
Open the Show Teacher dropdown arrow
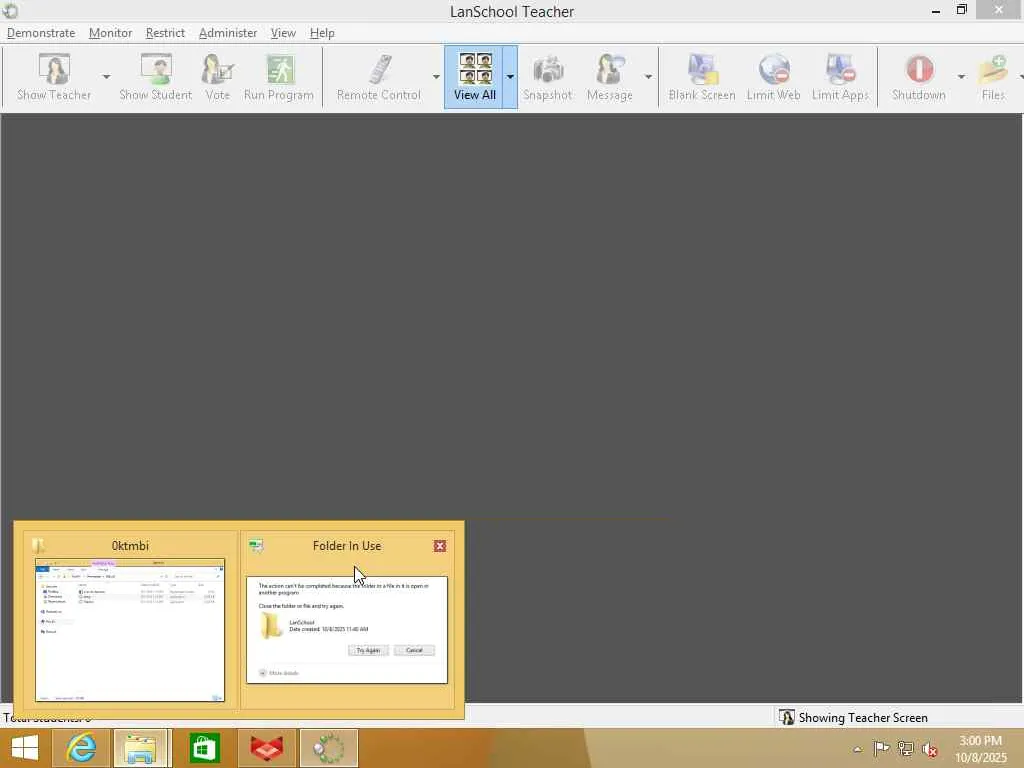[106, 77]
